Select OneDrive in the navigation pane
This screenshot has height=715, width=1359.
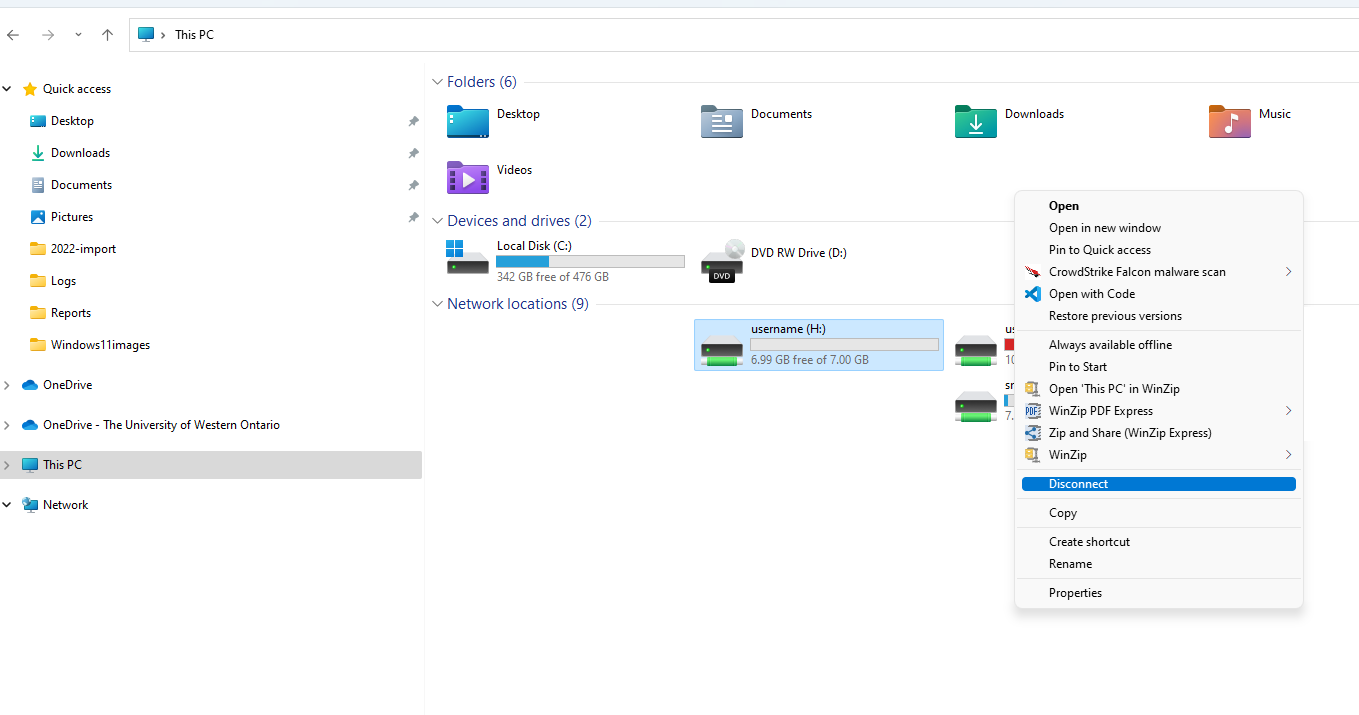[67, 385]
